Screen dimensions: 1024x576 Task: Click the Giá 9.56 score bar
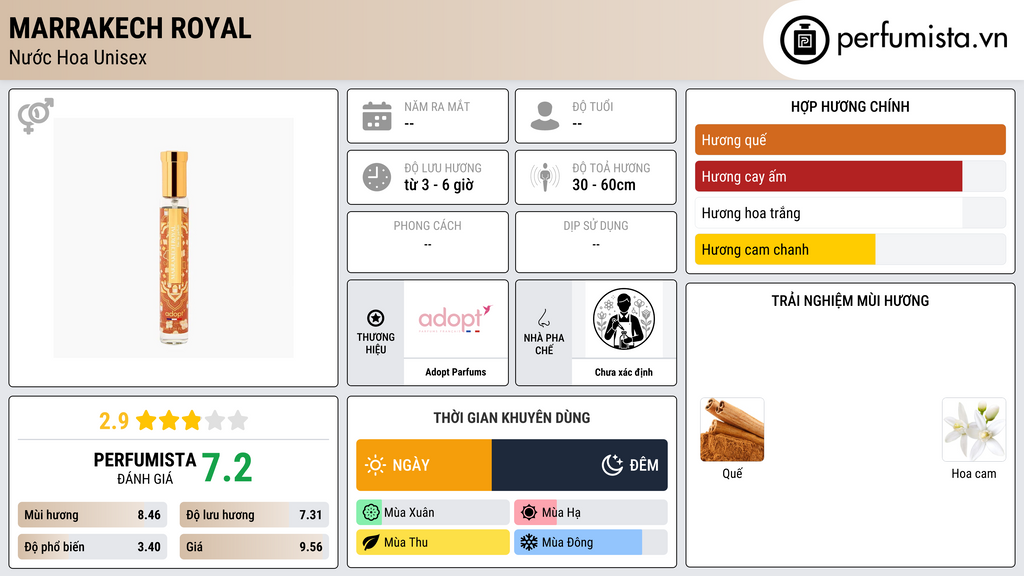(x=254, y=547)
